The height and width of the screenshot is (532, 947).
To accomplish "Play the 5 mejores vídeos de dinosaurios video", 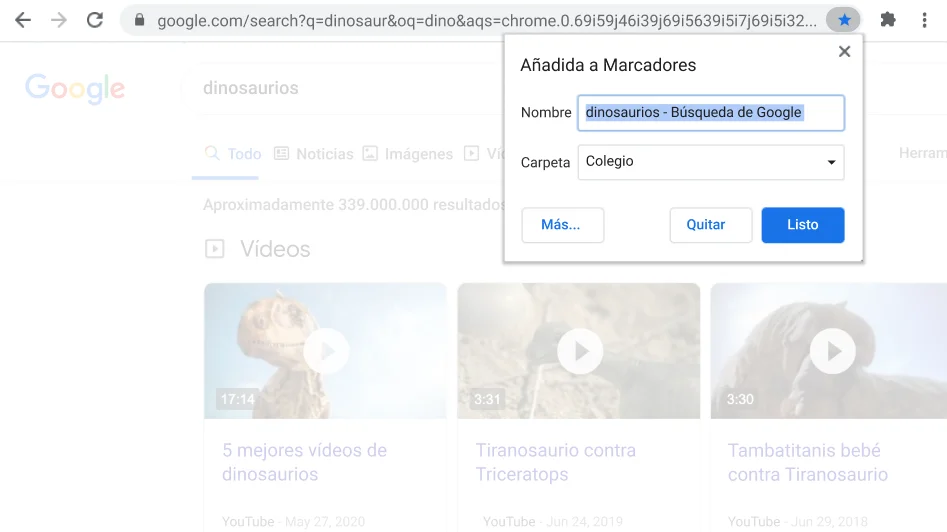I will tap(325, 351).
